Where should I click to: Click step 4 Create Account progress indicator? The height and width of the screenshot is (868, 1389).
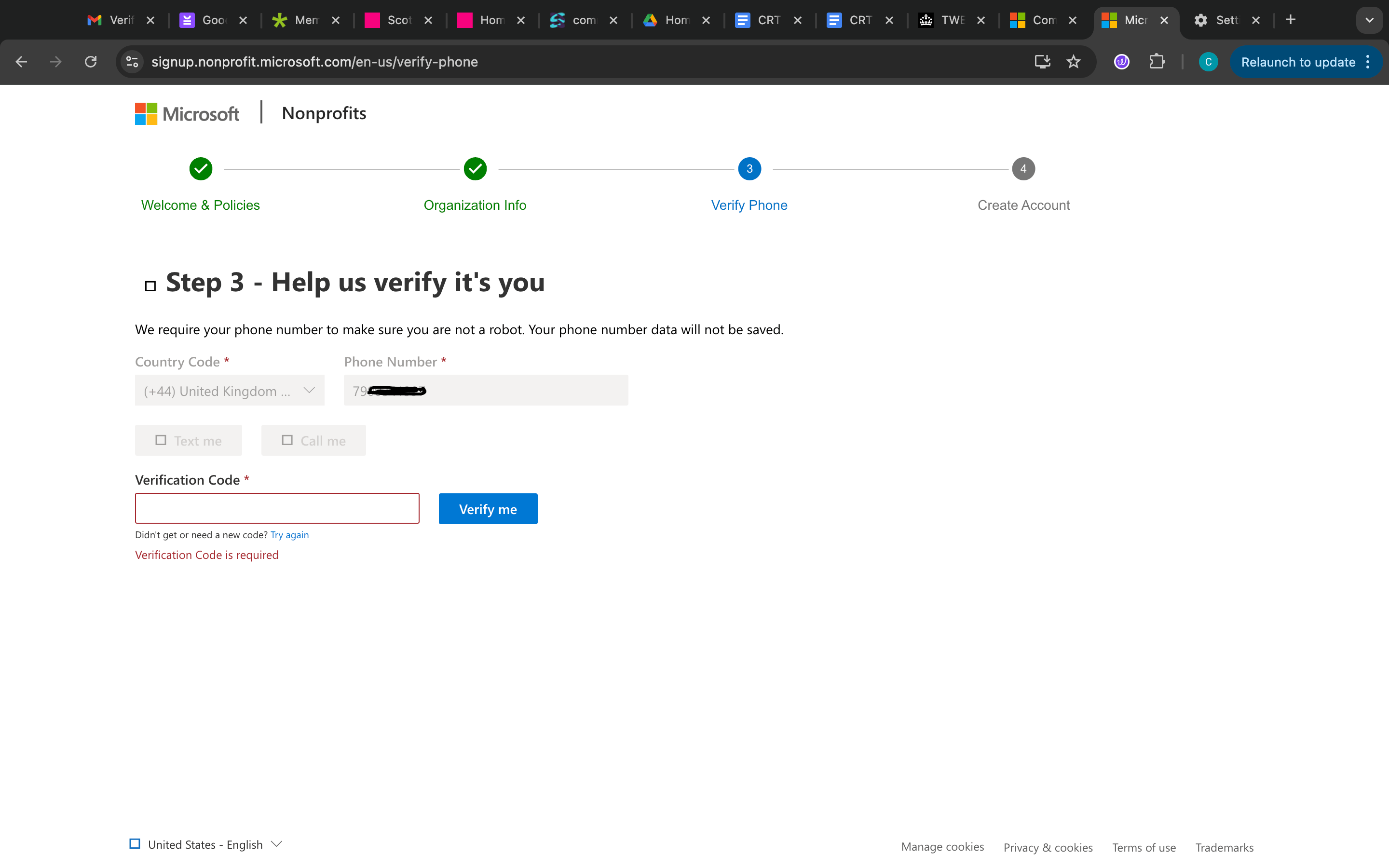(1023, 168)
